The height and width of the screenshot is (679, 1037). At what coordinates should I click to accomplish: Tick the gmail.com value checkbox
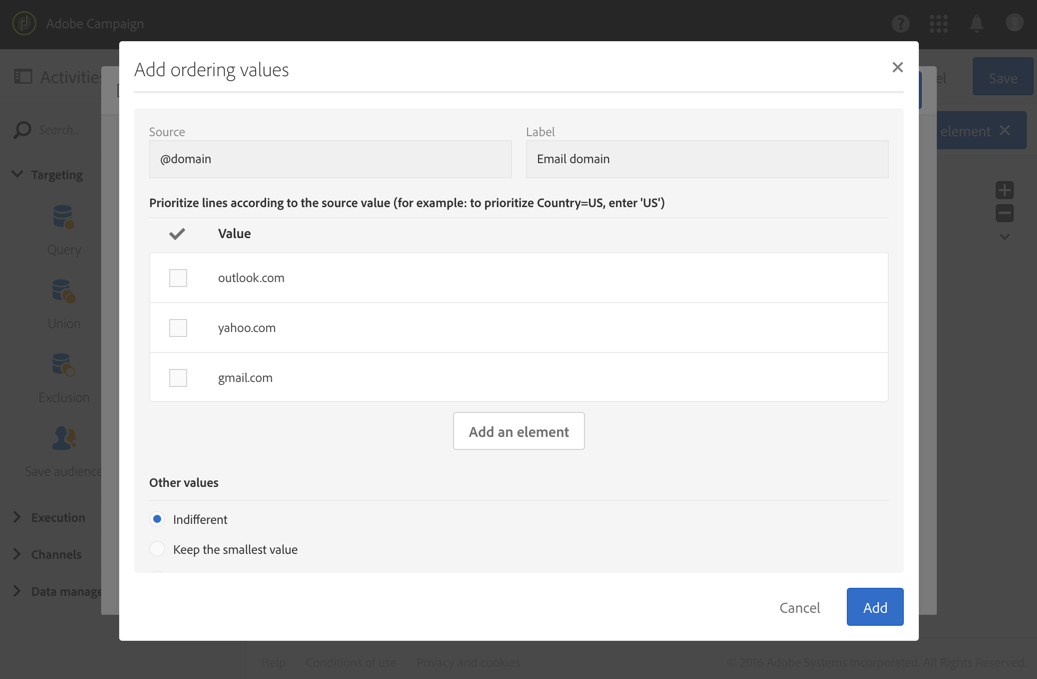(x=178, y=378)
